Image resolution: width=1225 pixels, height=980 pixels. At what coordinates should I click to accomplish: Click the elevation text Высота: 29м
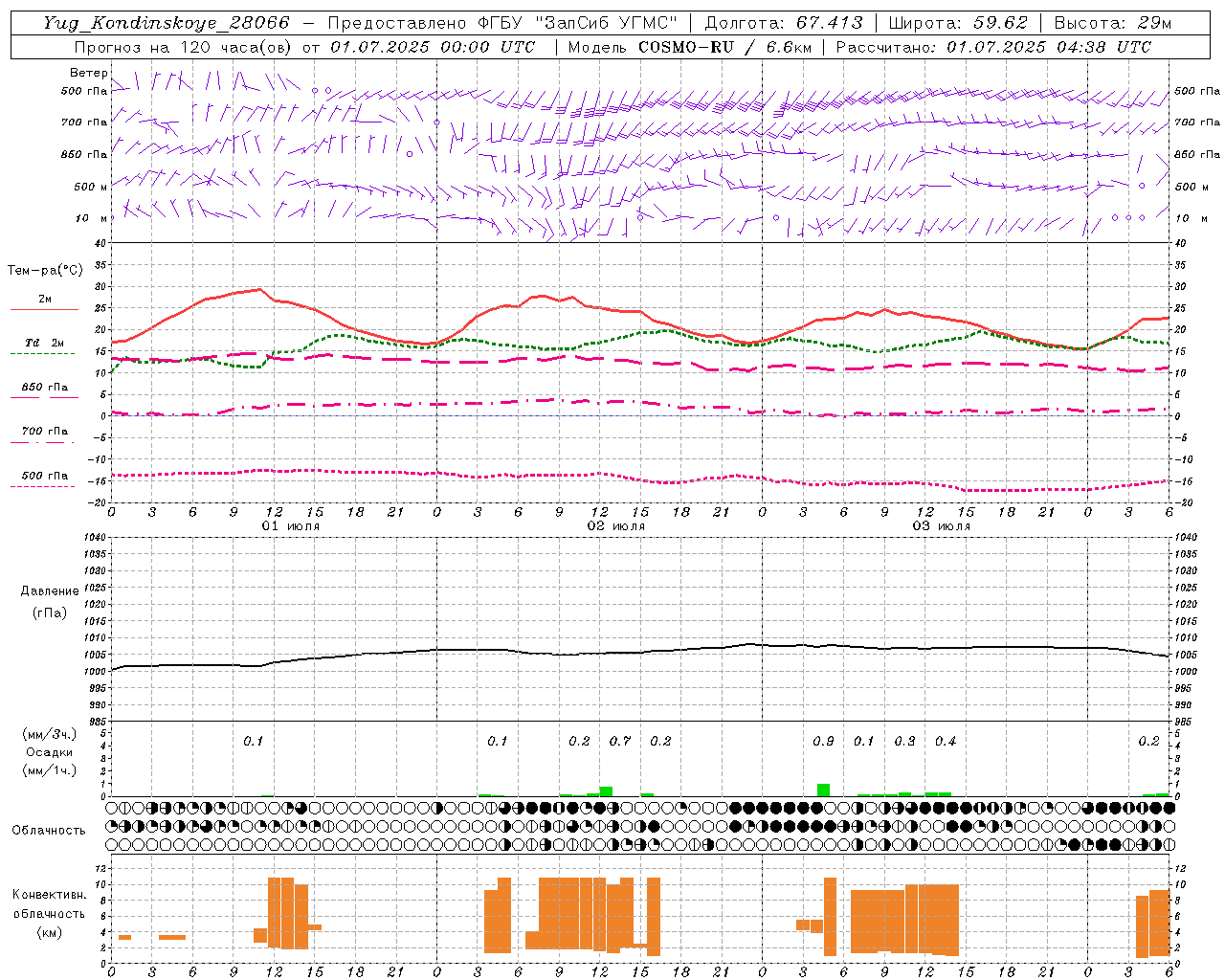[x=1113, y=23]
